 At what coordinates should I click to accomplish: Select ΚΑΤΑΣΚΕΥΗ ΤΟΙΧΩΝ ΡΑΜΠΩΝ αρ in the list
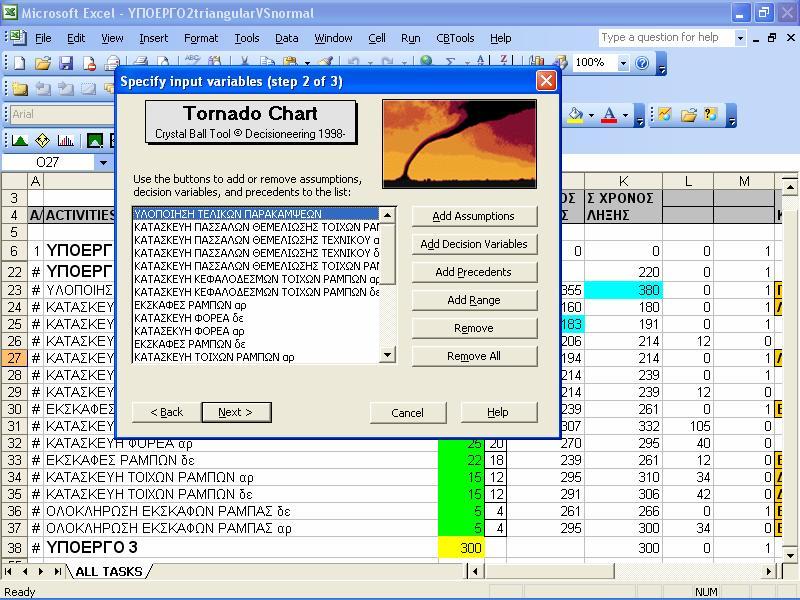(x=256, y=357)
